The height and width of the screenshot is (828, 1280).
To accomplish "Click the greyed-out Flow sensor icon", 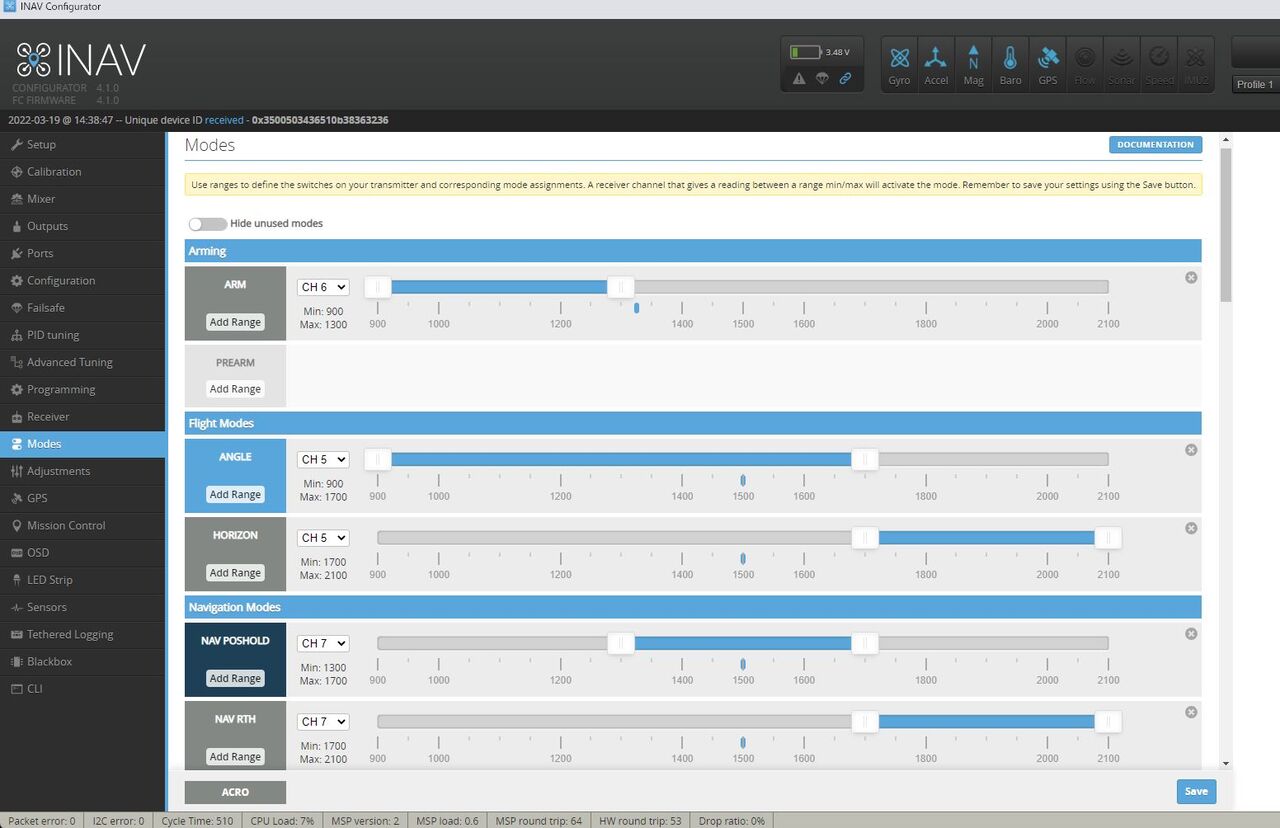I will [1084, 65].
